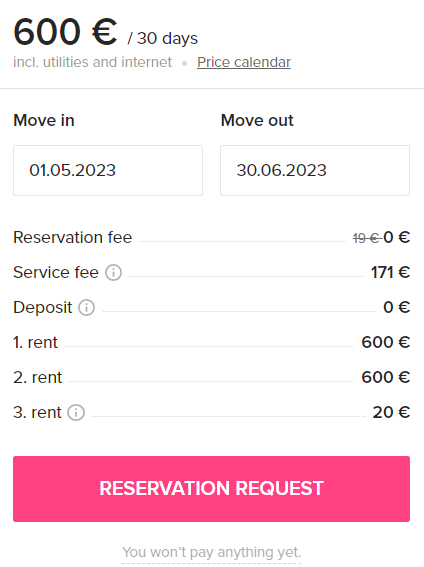Click the 'incl. utilities and internet' text

[93, 62]
